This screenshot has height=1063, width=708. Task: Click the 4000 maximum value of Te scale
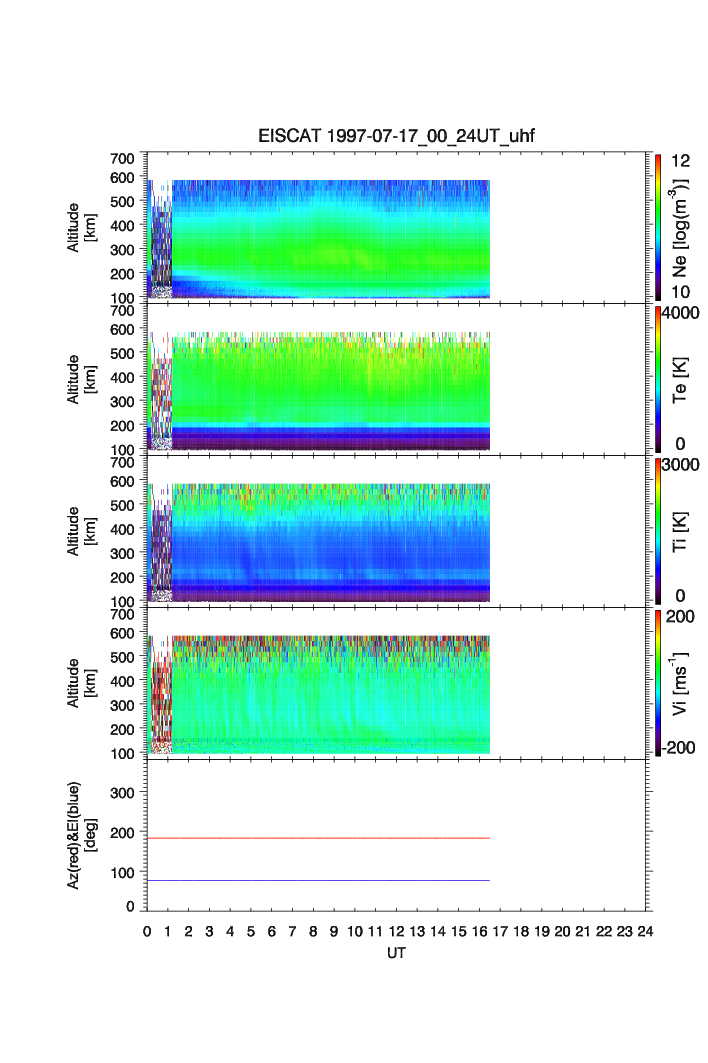click(x=681, y=313)
